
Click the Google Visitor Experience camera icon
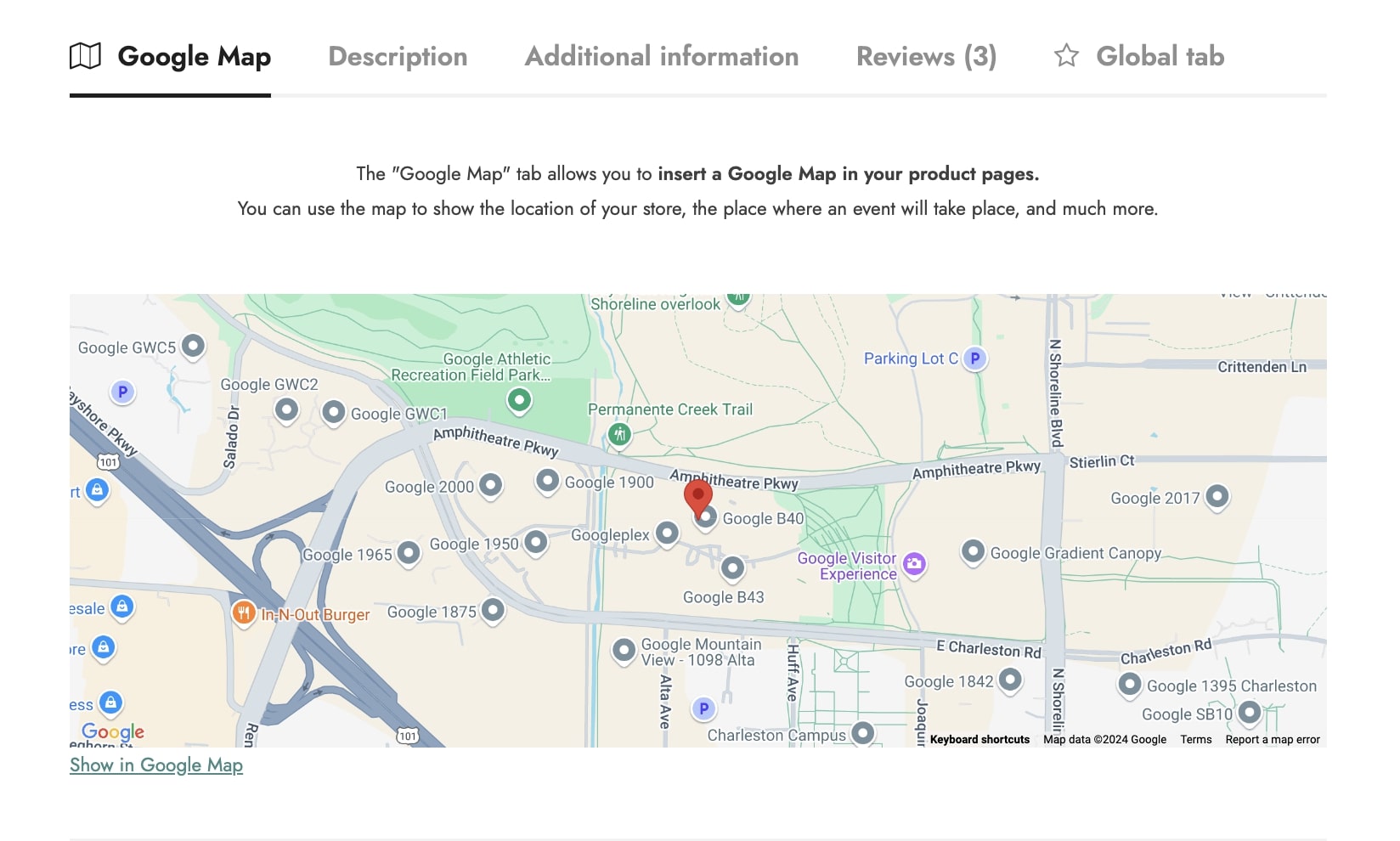pyautogui.click(x=914, y=563)
